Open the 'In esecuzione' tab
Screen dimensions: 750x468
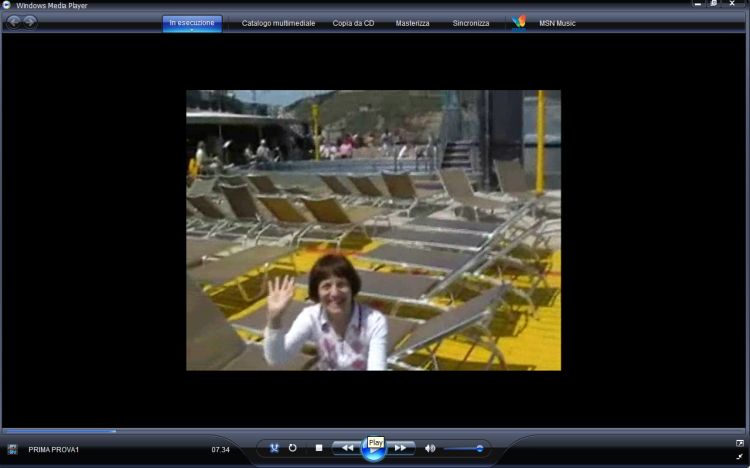click(192, 21)
